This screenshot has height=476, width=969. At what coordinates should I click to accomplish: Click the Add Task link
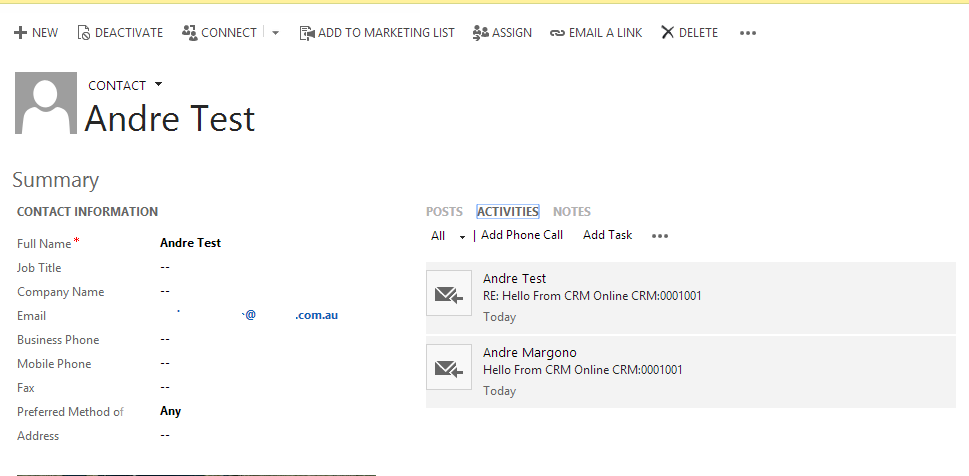pyautogui.click(x=607, y=235)
